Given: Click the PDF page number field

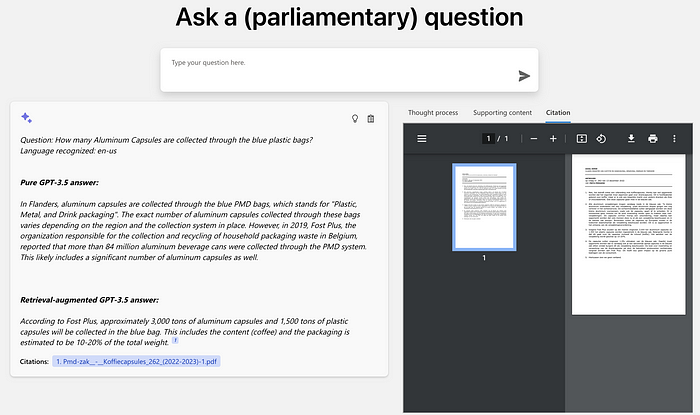Looking at the screenshot, I should click(x=488, y=138).
